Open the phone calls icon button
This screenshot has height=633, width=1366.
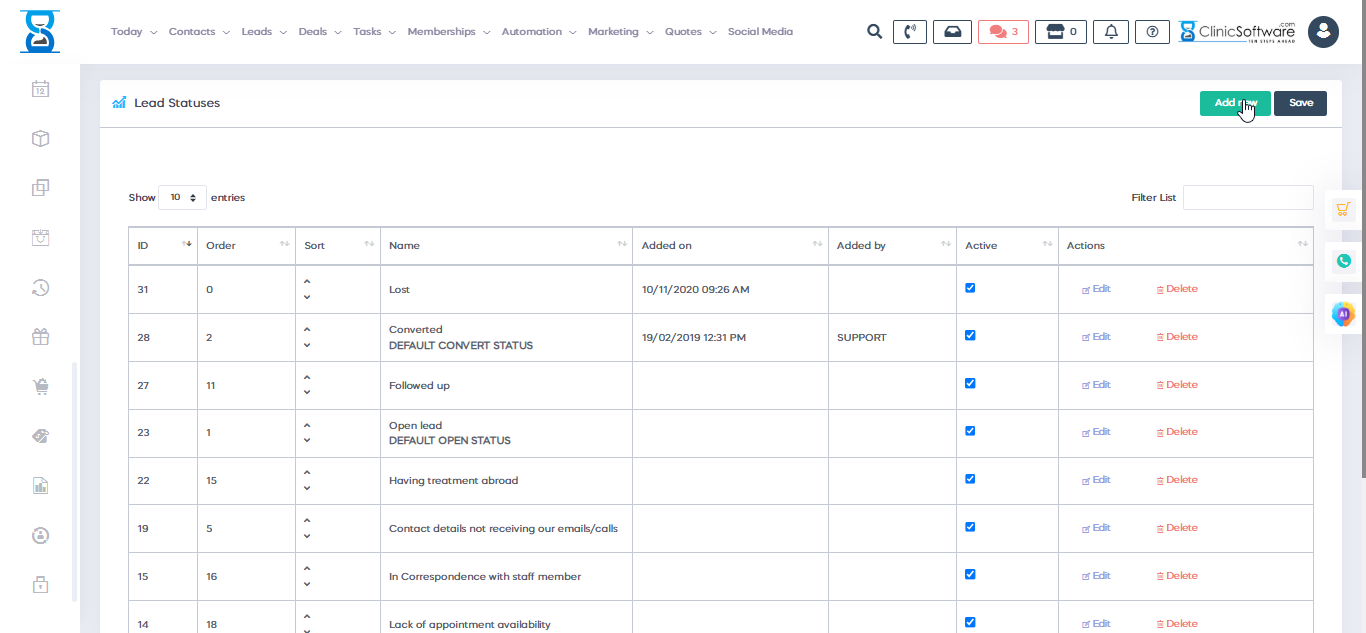coord(909,32)
